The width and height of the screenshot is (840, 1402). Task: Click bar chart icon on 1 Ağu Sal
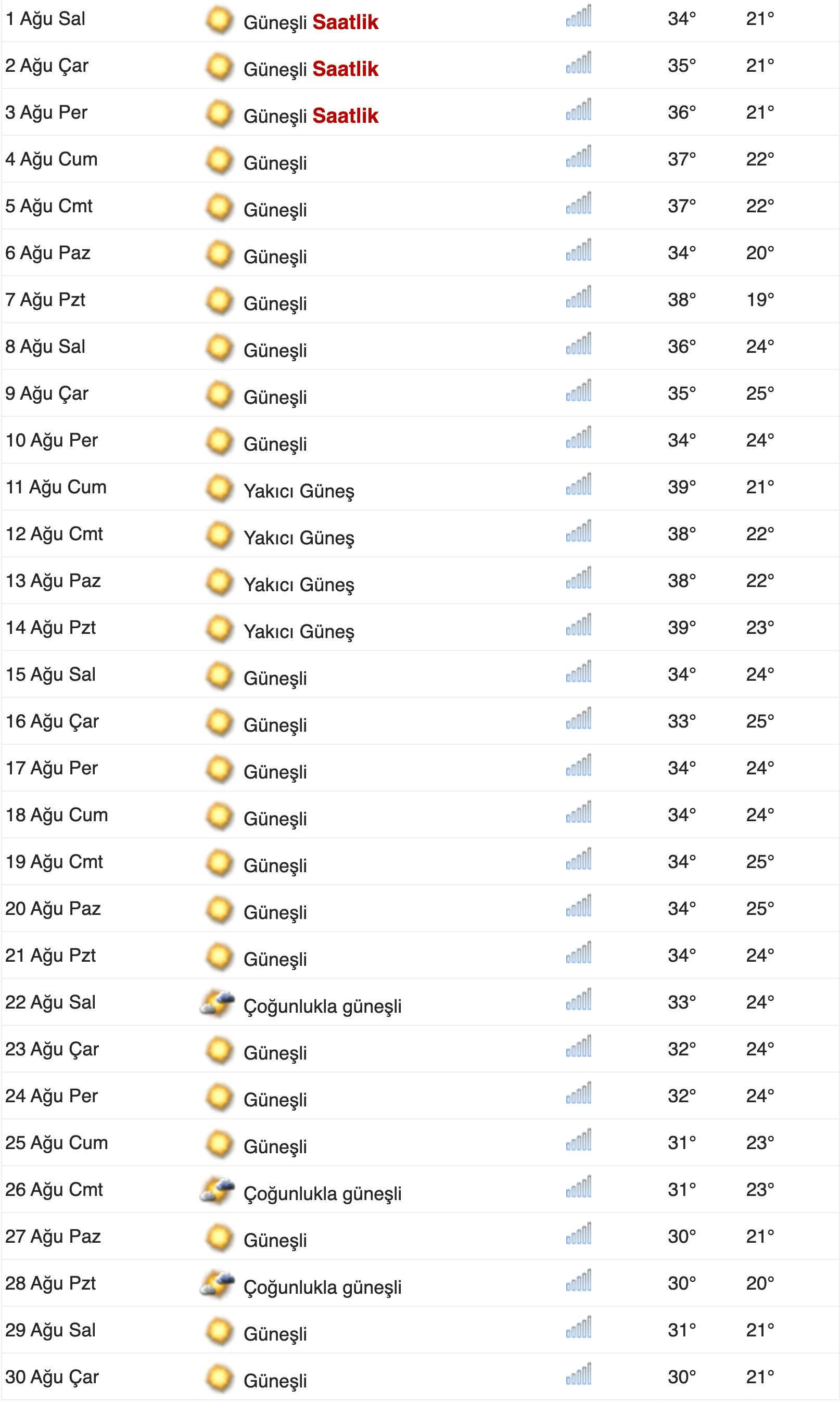[579, 17]
